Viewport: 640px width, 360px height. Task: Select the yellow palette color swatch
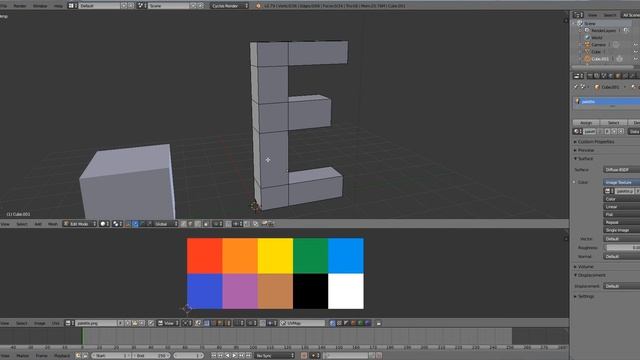click(x=275, y=256)
